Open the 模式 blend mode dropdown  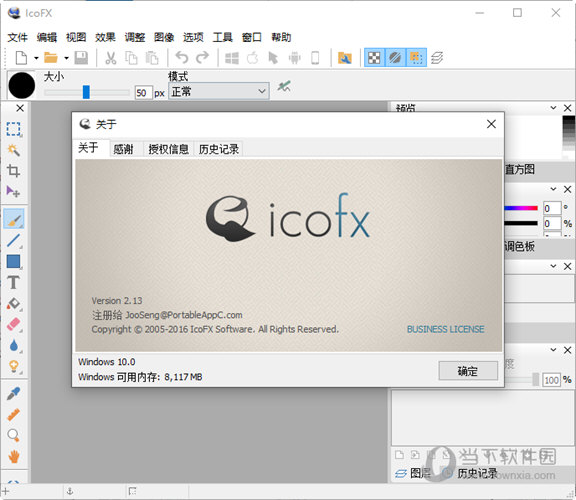click(219, 91)
